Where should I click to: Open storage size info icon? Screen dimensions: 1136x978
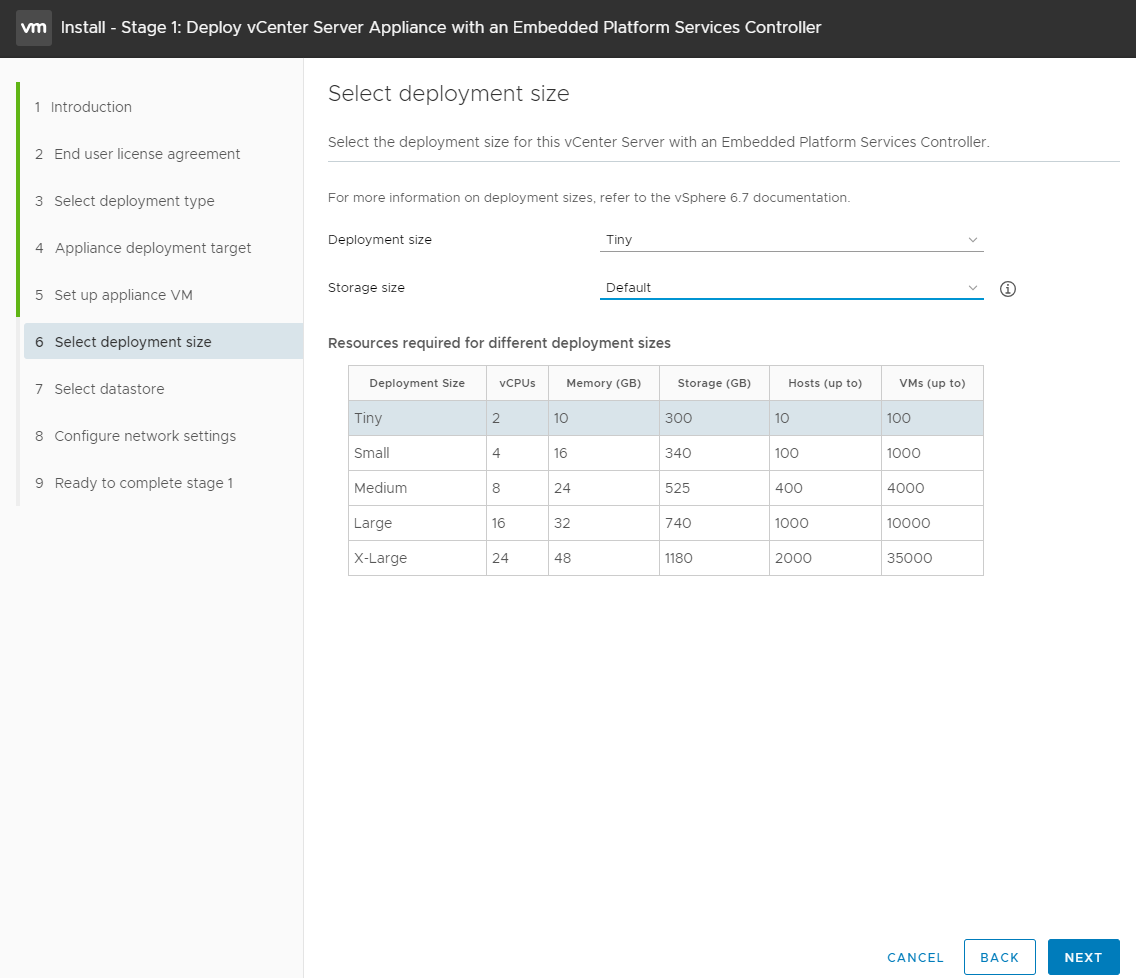[x=1008, y=289]
